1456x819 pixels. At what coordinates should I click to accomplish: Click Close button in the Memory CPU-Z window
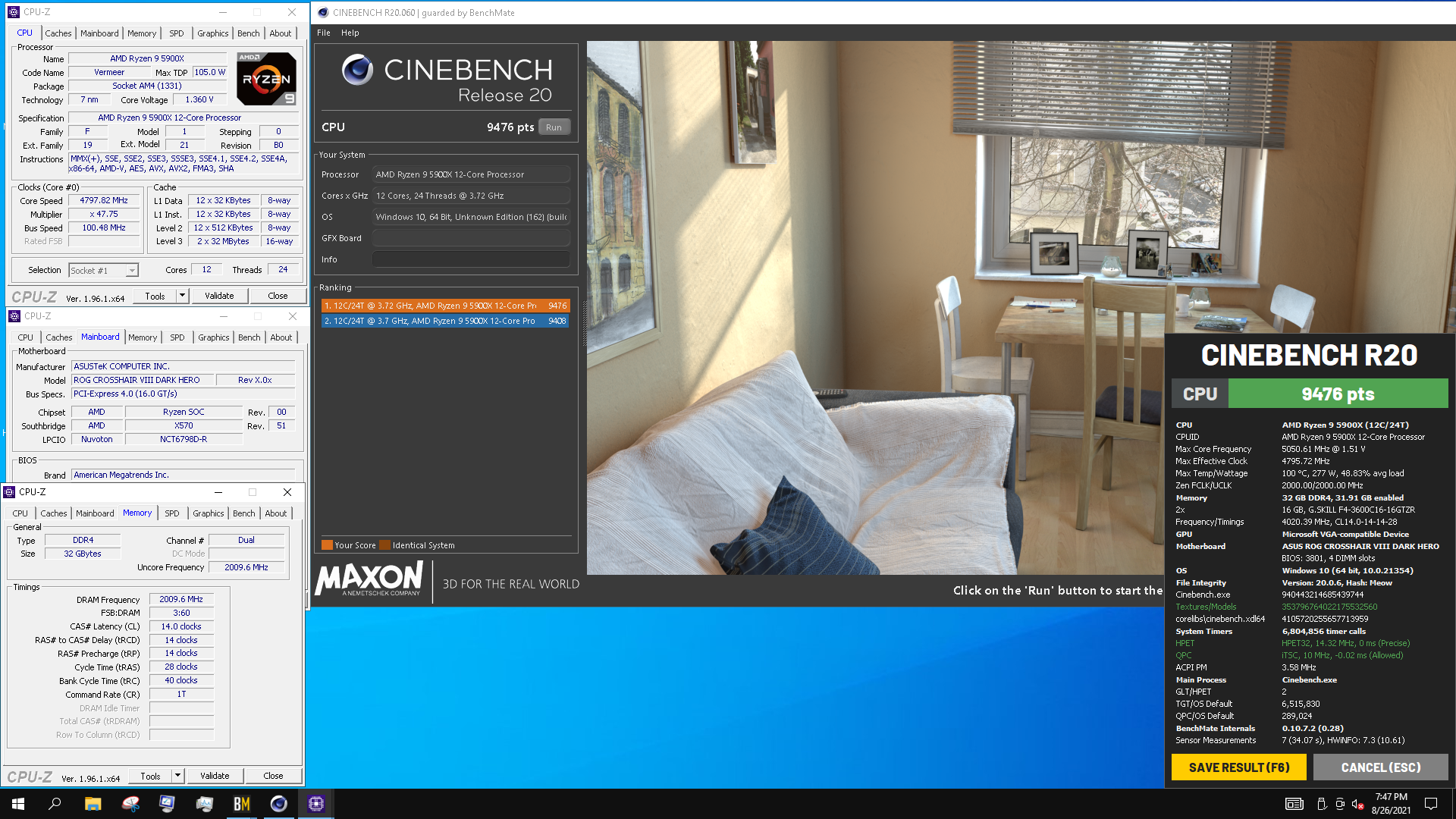coord(273,776)
